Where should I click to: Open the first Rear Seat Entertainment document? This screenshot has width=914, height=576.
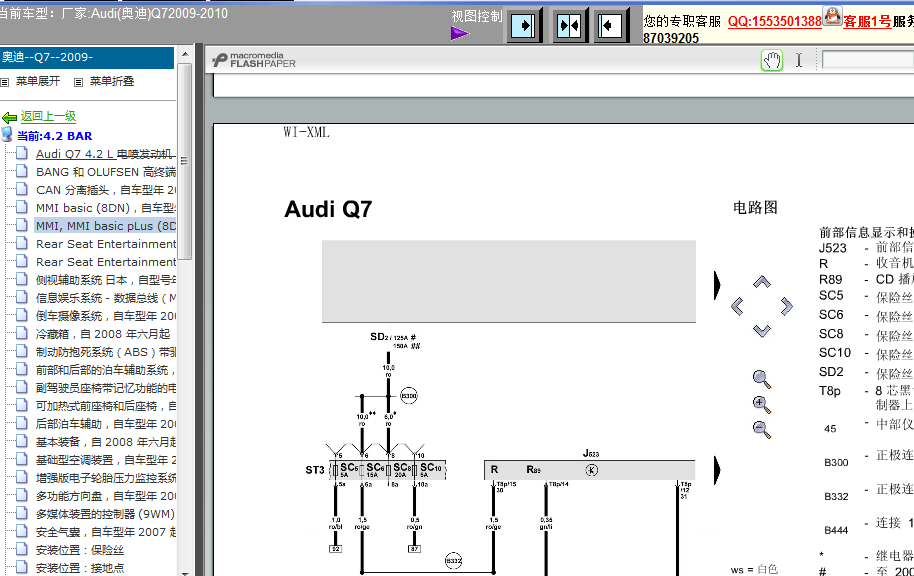106,244
